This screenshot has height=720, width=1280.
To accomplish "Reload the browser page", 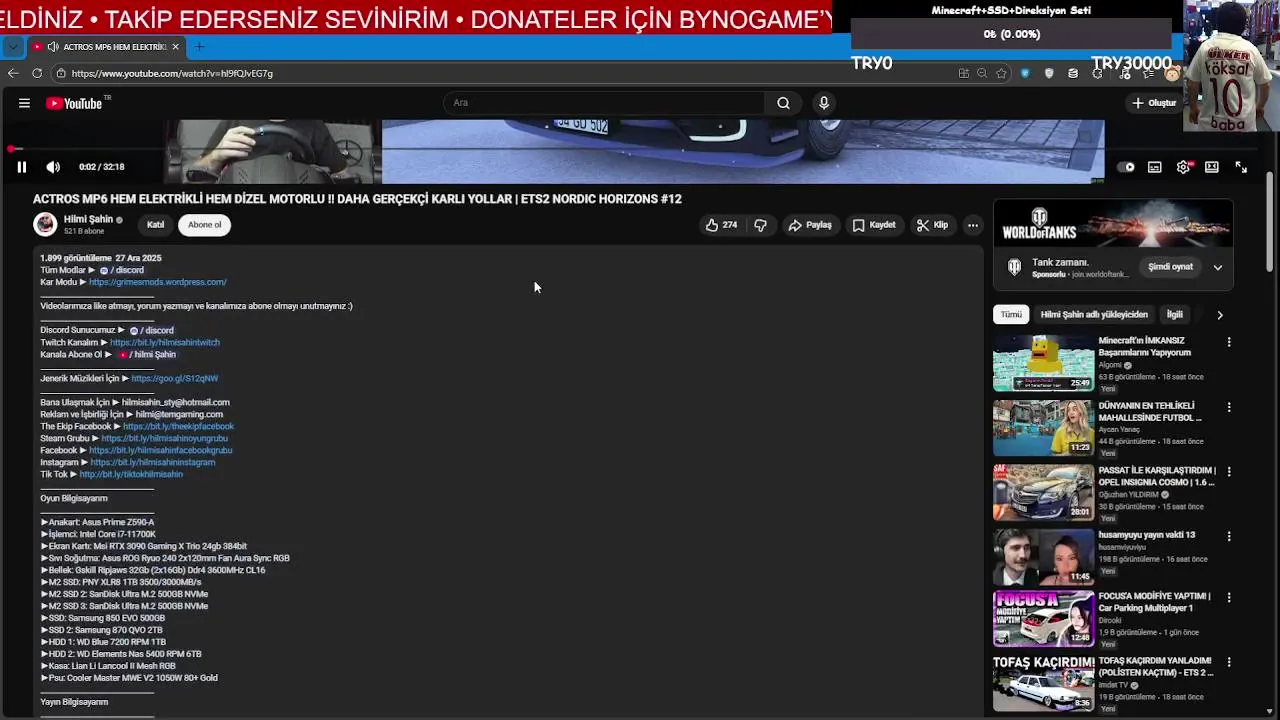I will pos(37,73).
